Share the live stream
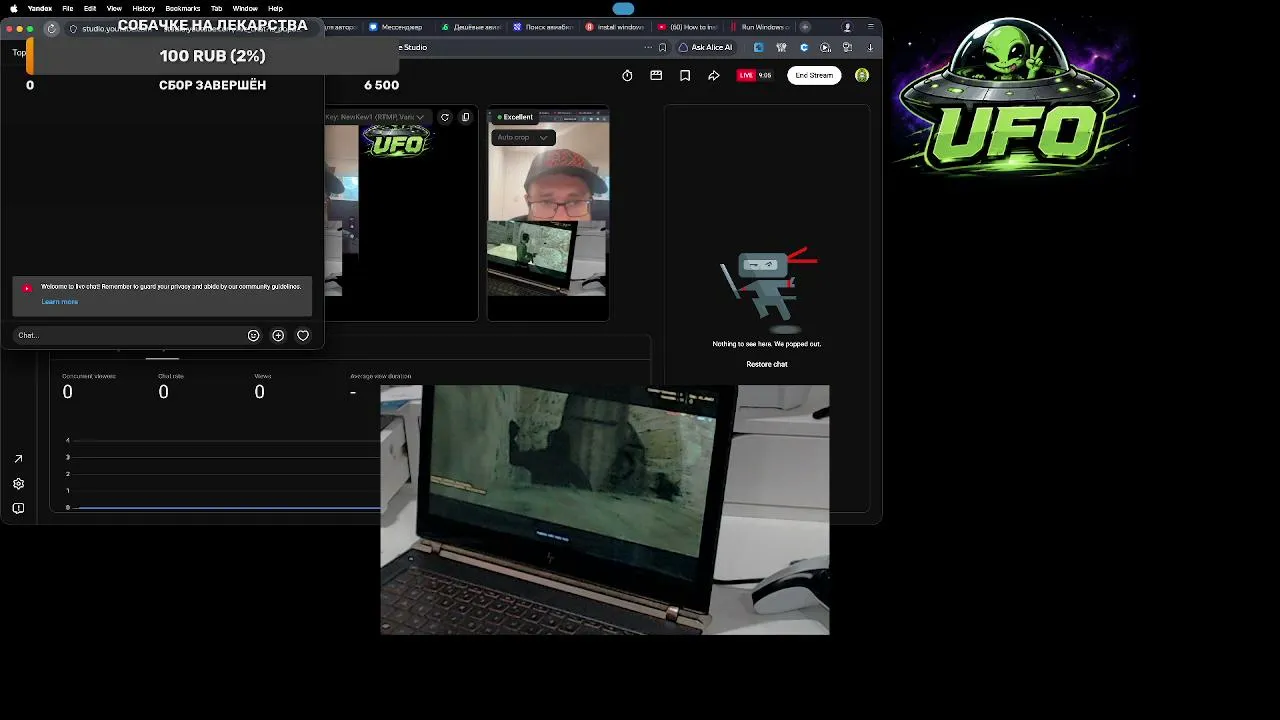This screenshot has height=720, width=1280. click(x=714, y=75)
